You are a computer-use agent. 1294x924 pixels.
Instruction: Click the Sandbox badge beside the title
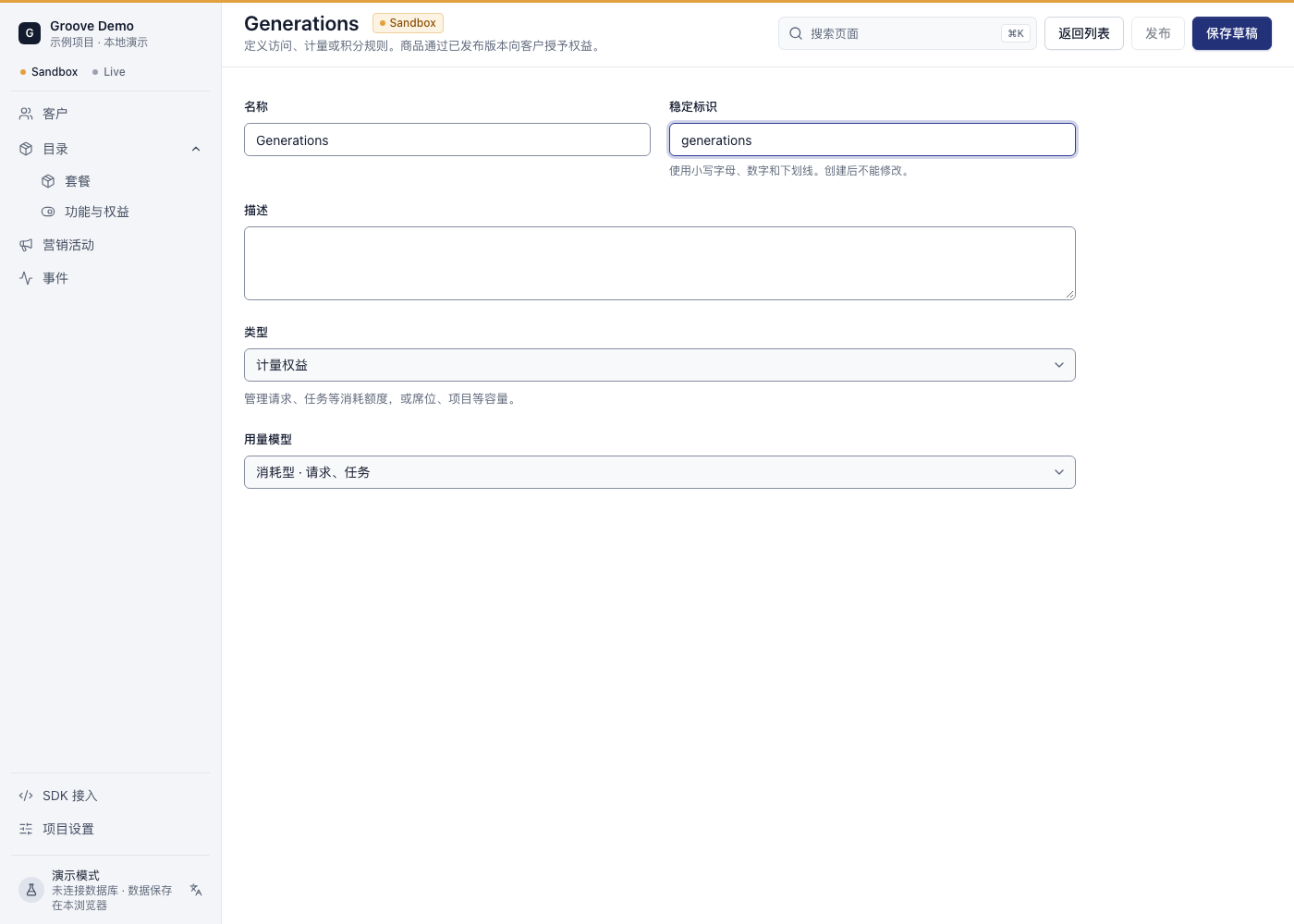tap(408, 23)
